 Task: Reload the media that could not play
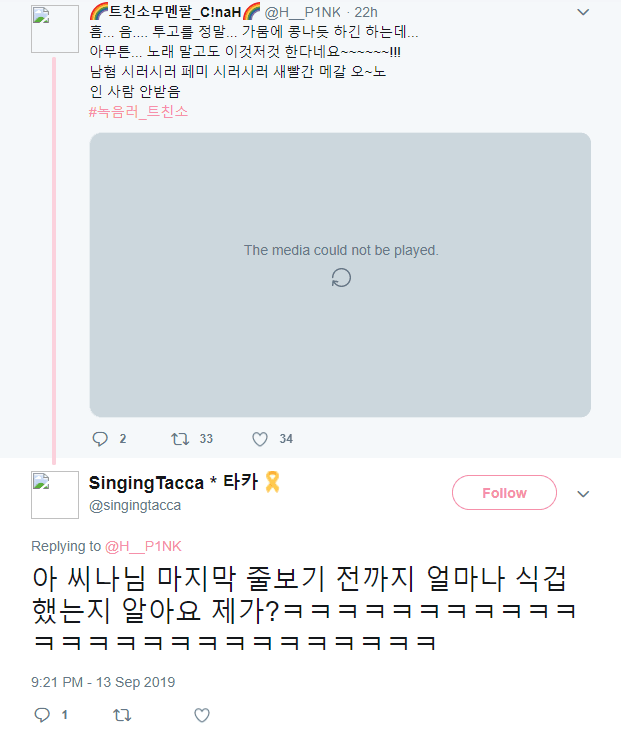[341, 278]
